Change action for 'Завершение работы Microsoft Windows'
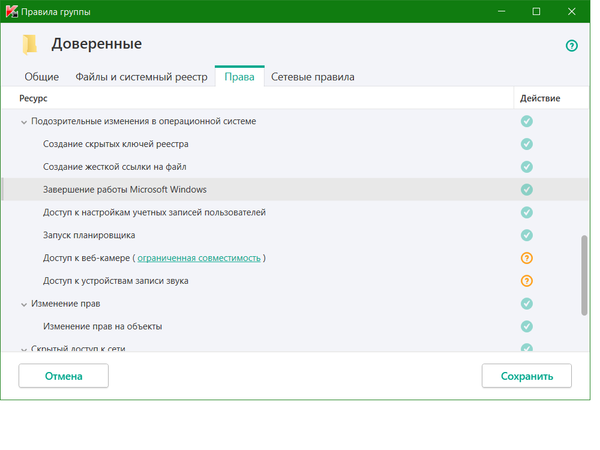The height and width of the screenshot is (450, 600). coord(526,190)
